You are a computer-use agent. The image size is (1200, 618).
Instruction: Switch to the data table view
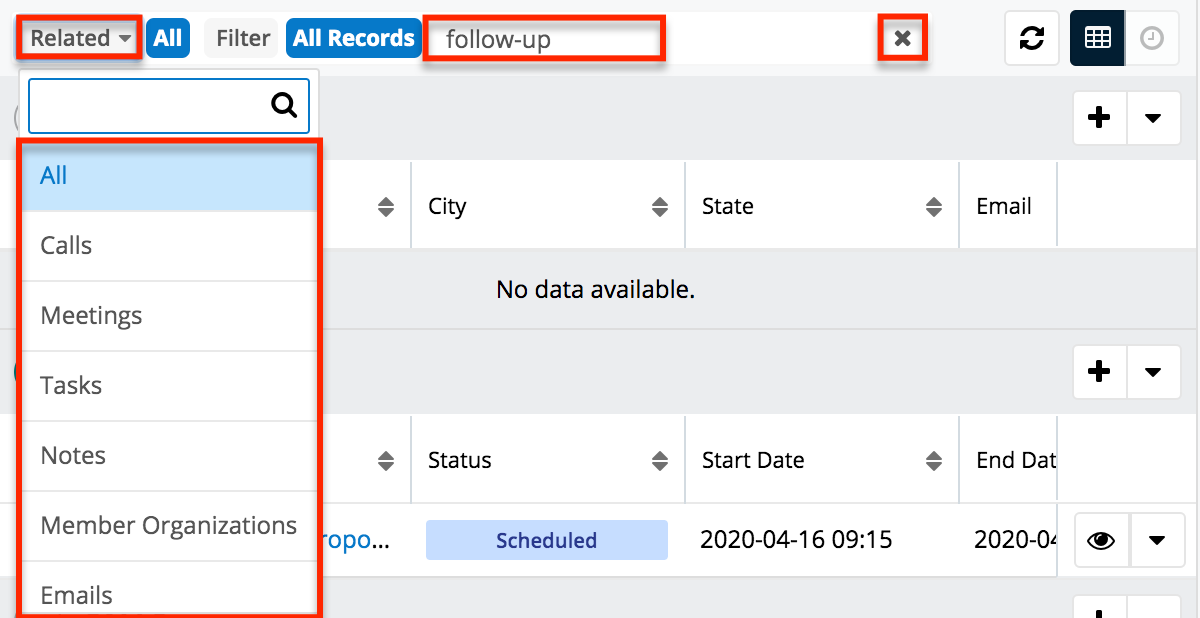pos(1096,37)
